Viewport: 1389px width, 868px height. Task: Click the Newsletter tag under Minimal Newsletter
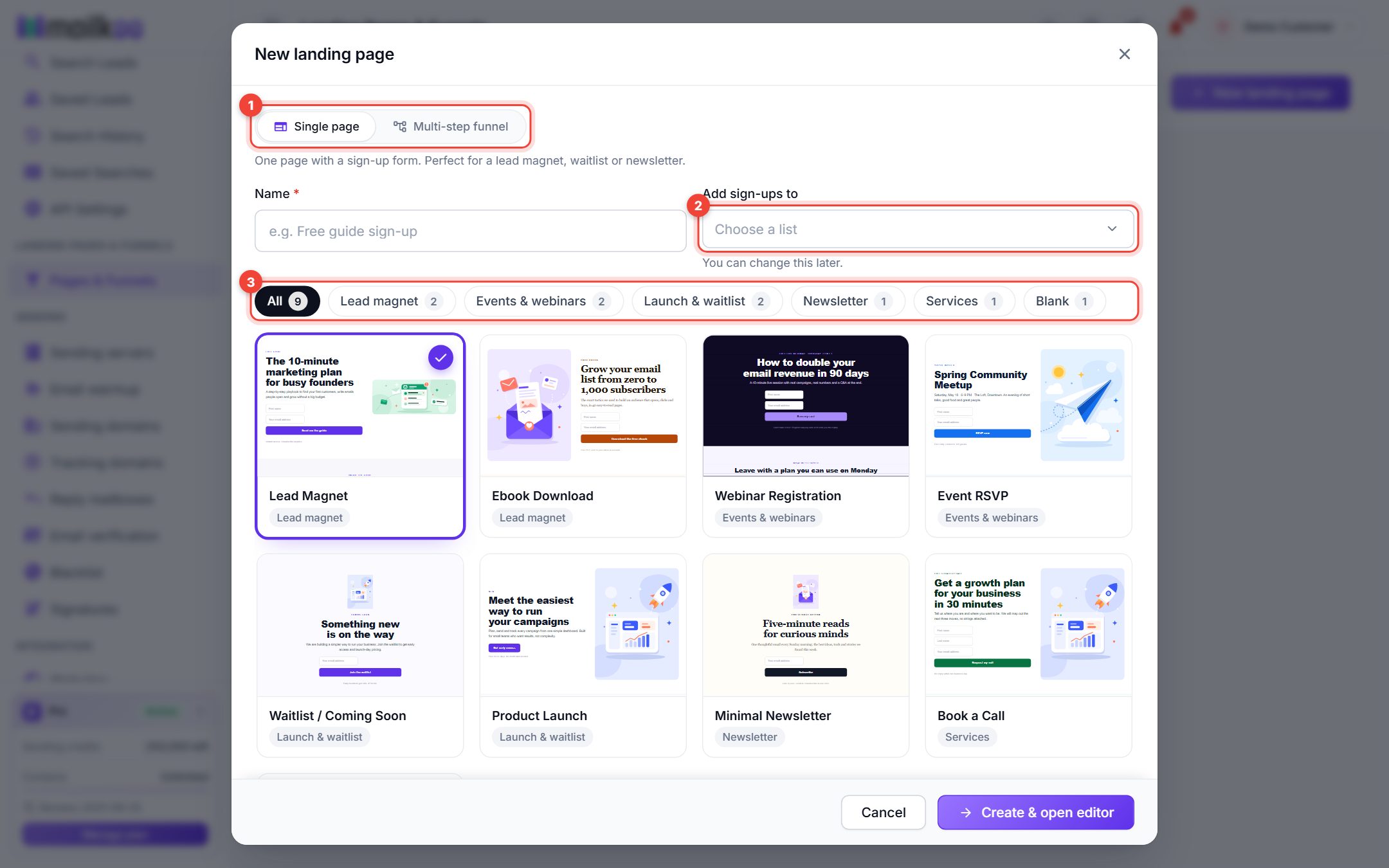749,737
